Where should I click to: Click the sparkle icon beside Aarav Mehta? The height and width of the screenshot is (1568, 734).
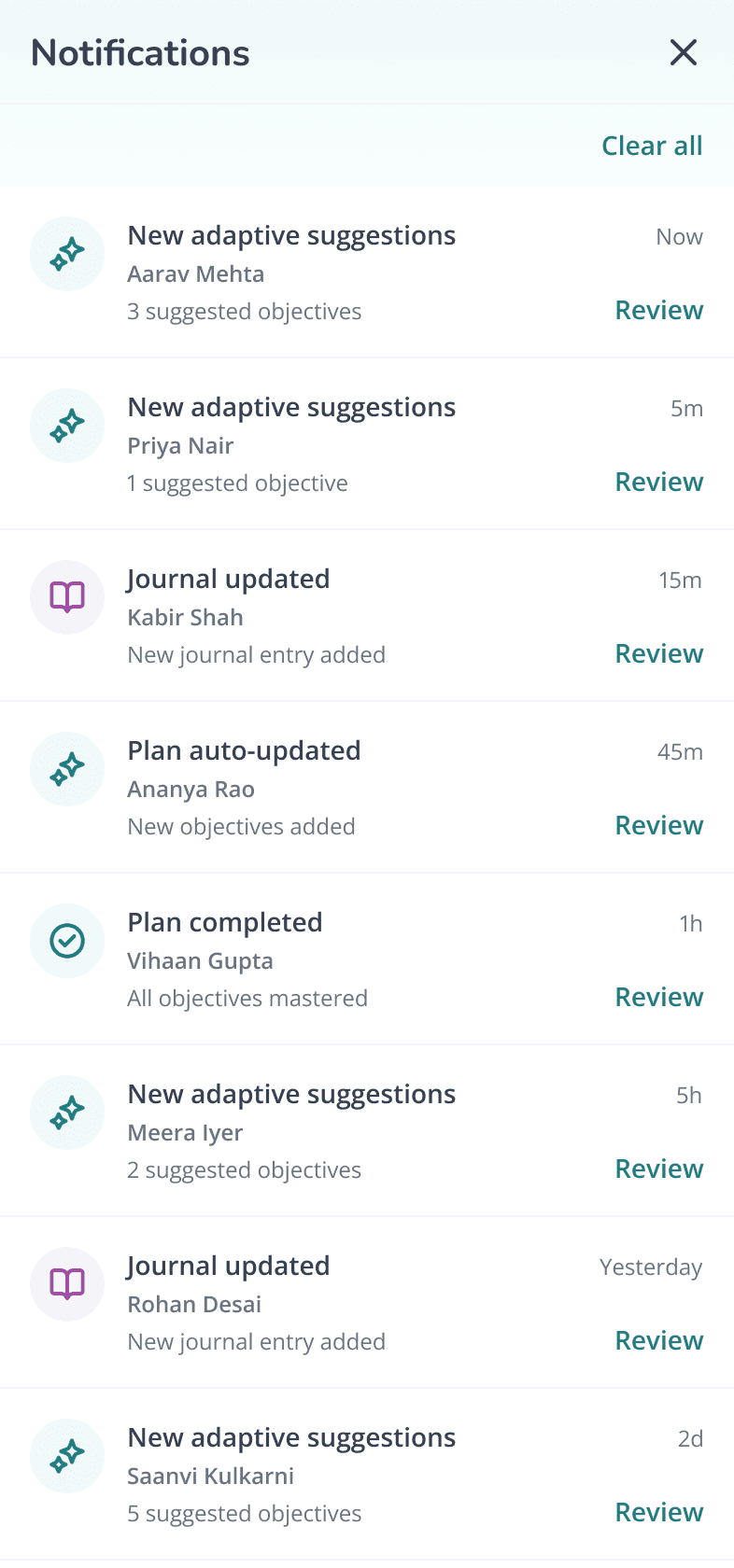(67, 254)
